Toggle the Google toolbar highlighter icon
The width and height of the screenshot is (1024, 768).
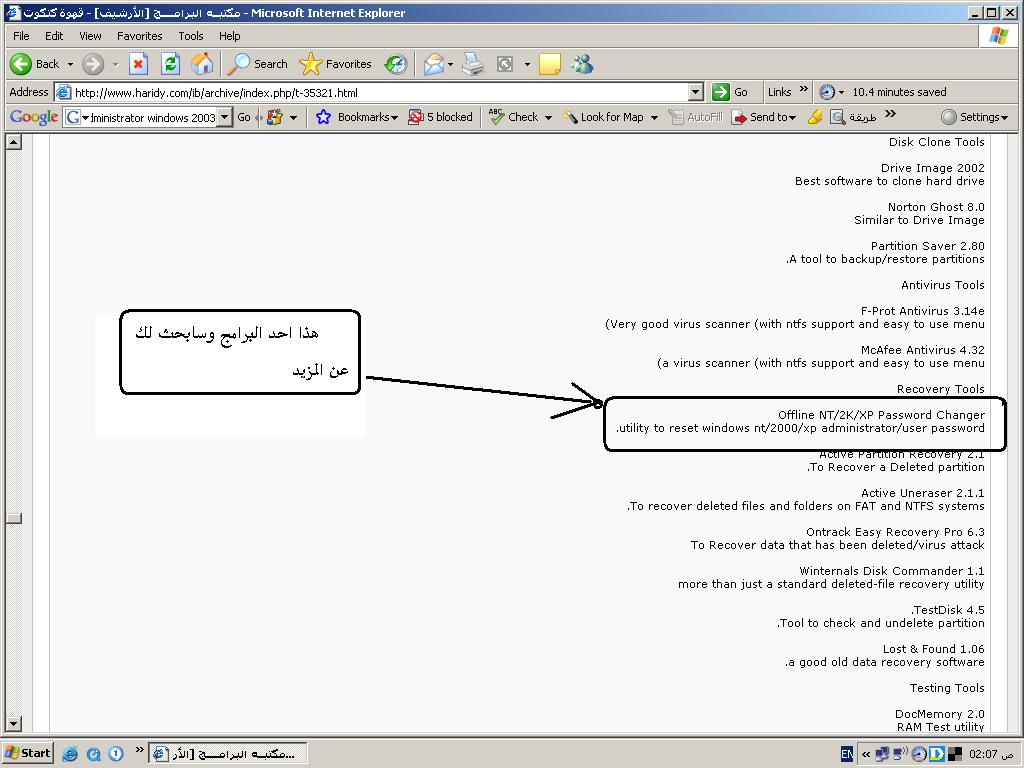pyautogui.click(x=815, y=117)
